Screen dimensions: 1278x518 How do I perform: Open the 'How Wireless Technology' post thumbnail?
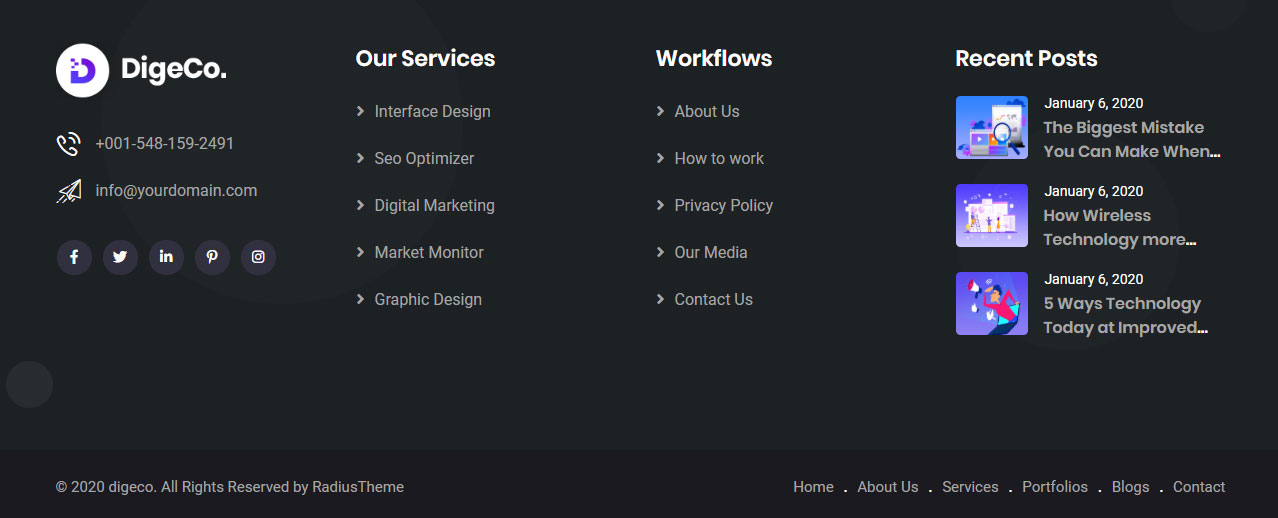pos(991,215)
